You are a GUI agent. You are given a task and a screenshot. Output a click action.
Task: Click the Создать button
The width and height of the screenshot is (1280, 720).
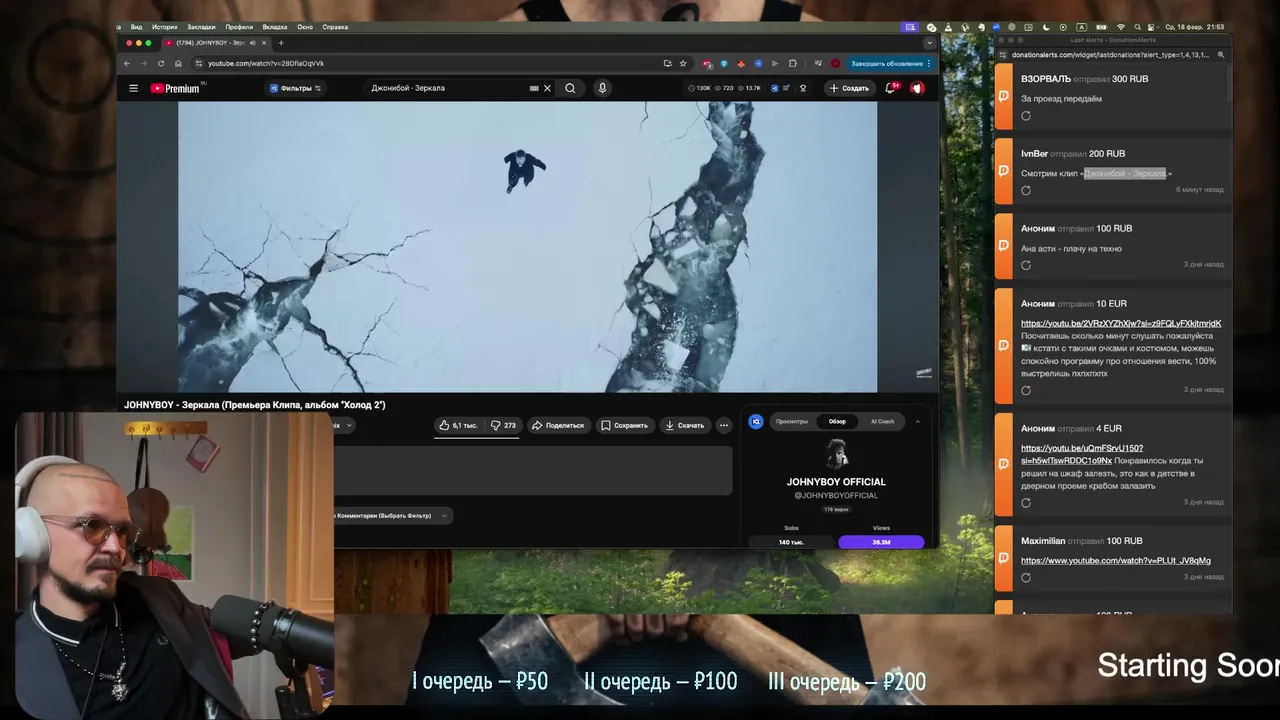[848, 88]
